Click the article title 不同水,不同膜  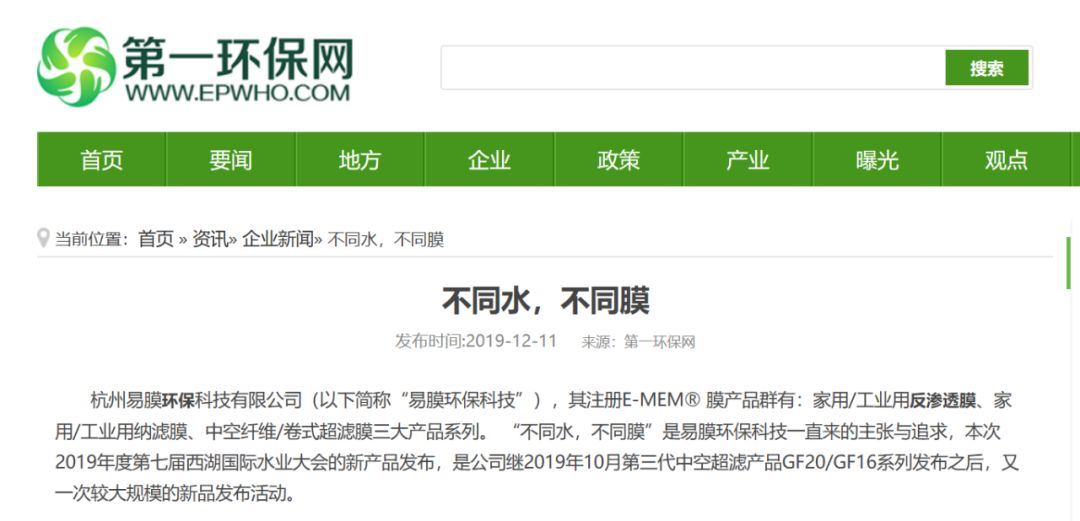[545, 300]
